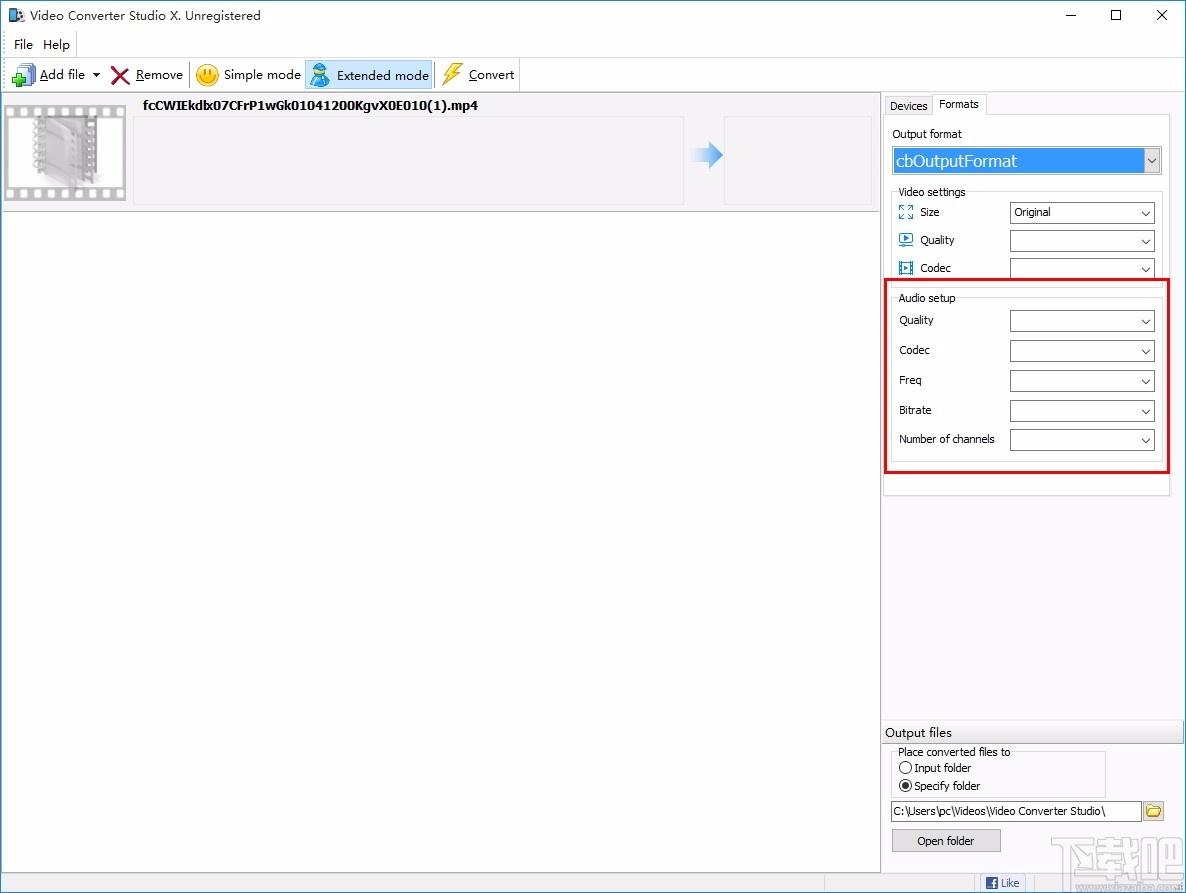This screenshot has width=1186, height=893.
Task: Open the video Codec dropdown
Action: (1082, 268)
